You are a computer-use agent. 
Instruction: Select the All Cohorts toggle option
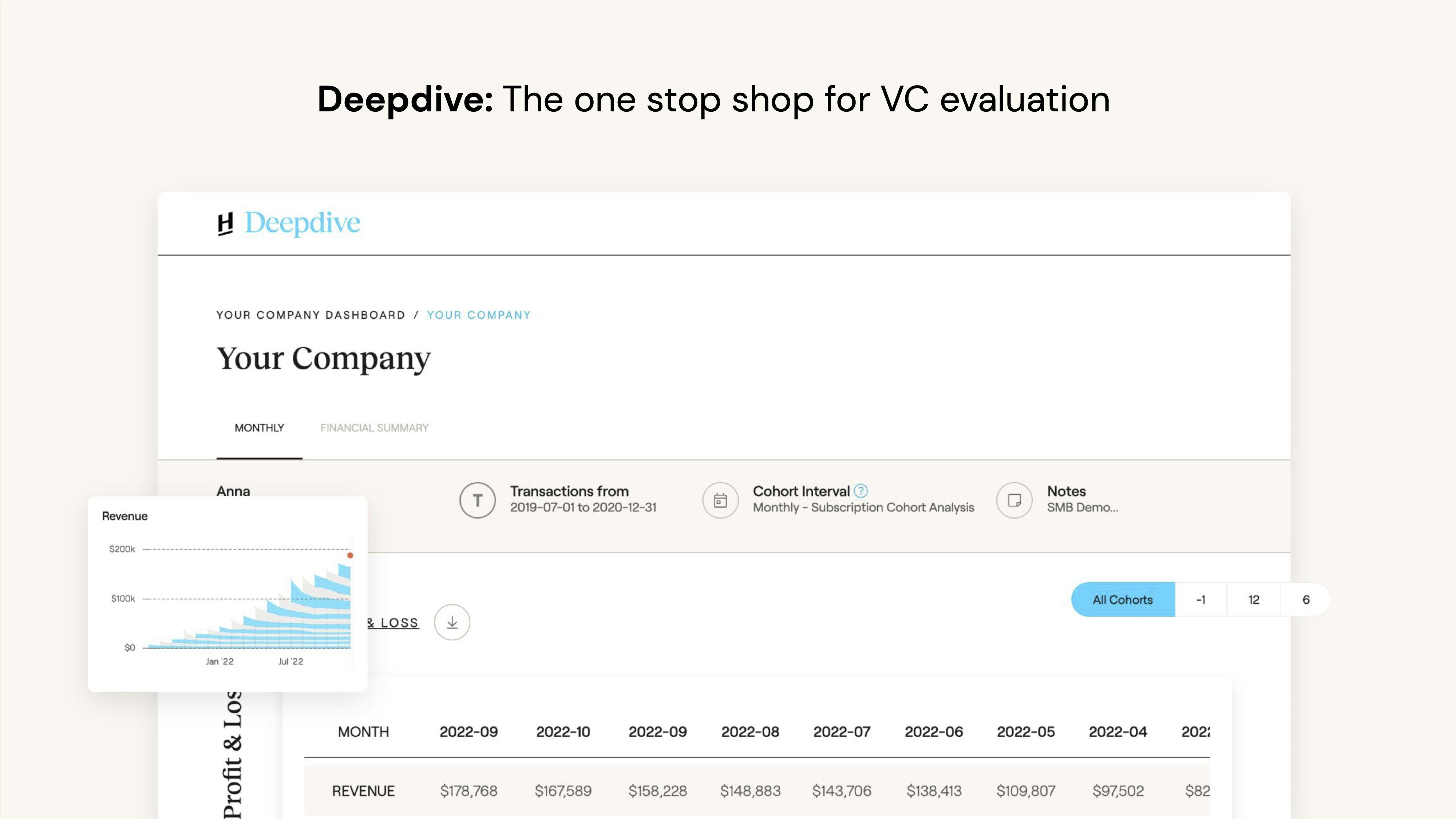(x=1123, y=600)
